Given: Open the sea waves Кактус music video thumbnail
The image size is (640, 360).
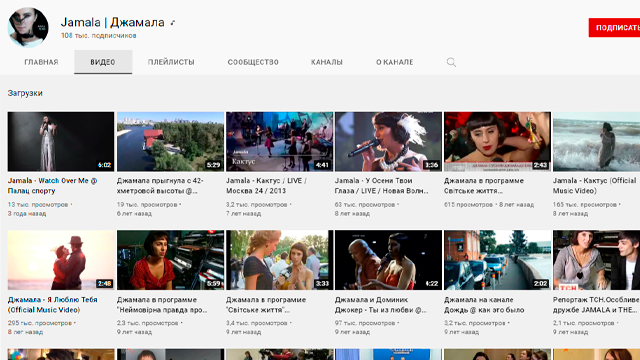Looking at the screenshot, I should pos(596,142).
